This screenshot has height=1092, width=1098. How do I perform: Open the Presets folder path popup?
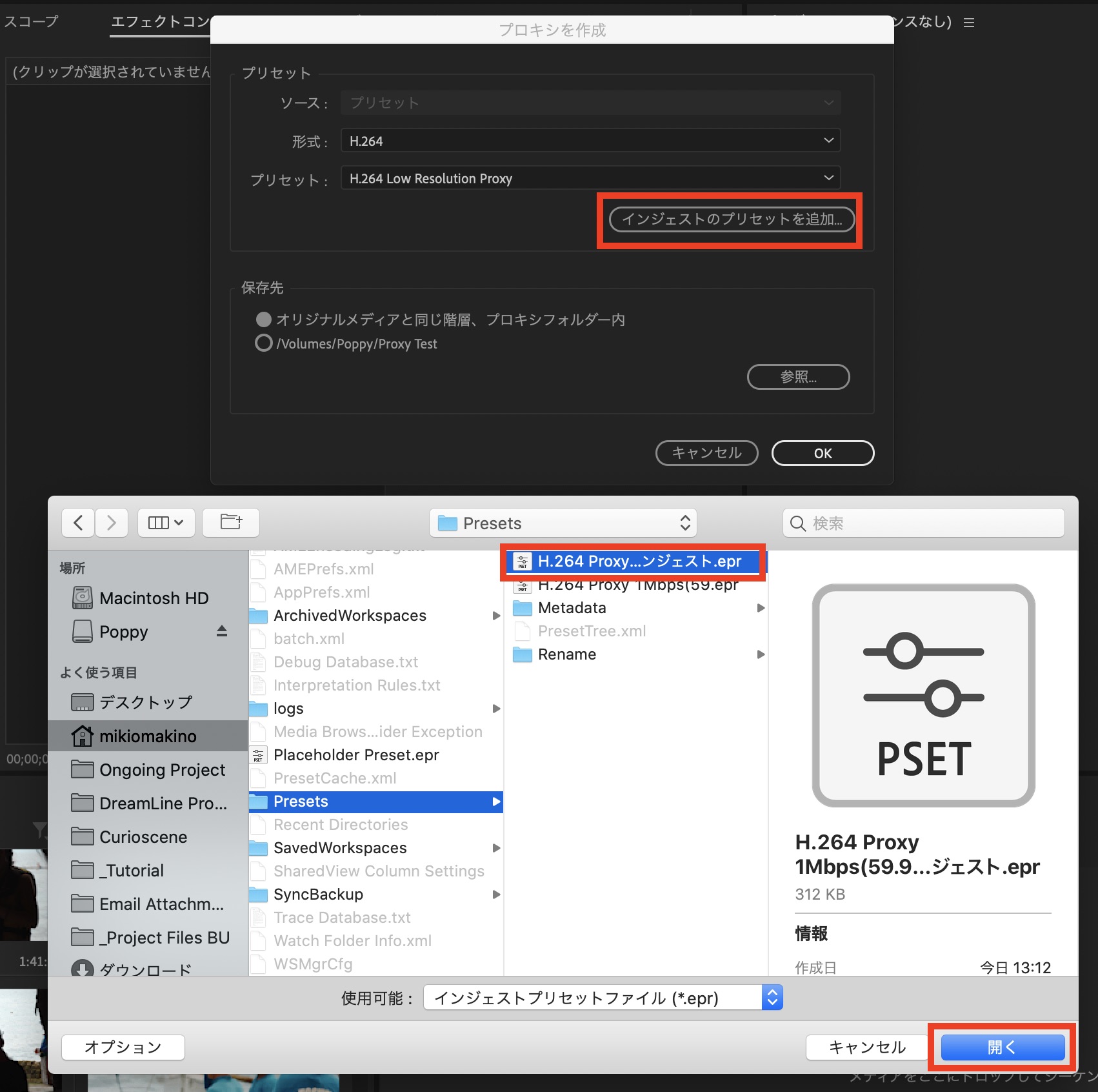[x=563, y=523]
